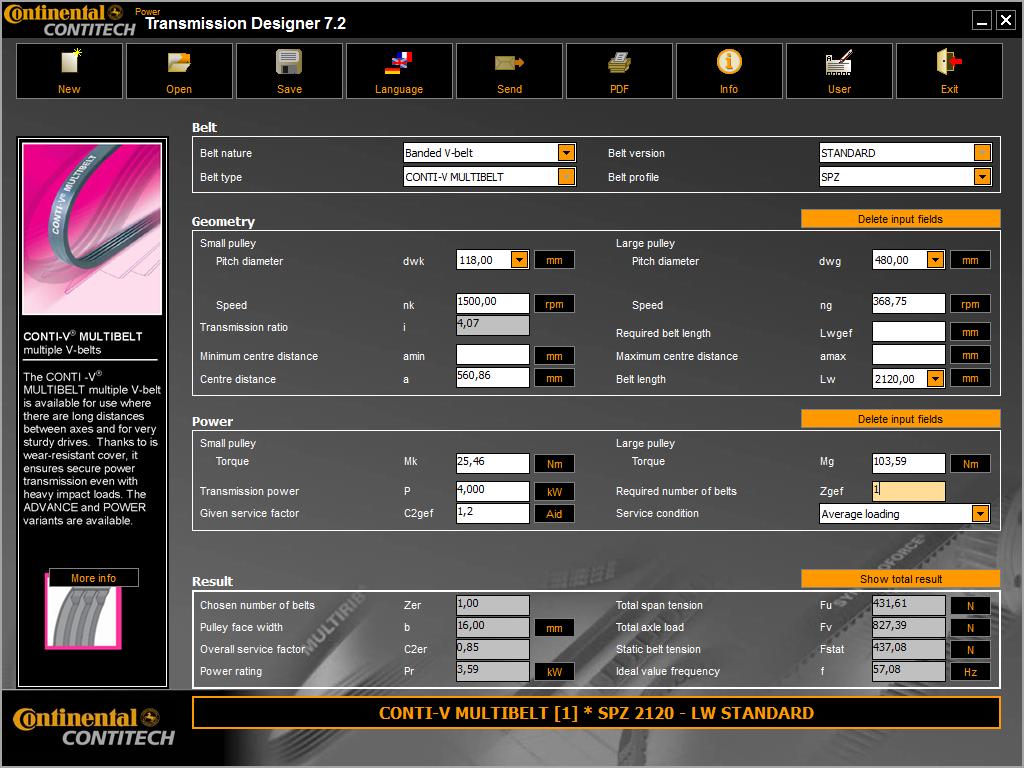The image size is (1024, 768).
Task: Expand the Belt type dropdown
Action: click(566, 176)
